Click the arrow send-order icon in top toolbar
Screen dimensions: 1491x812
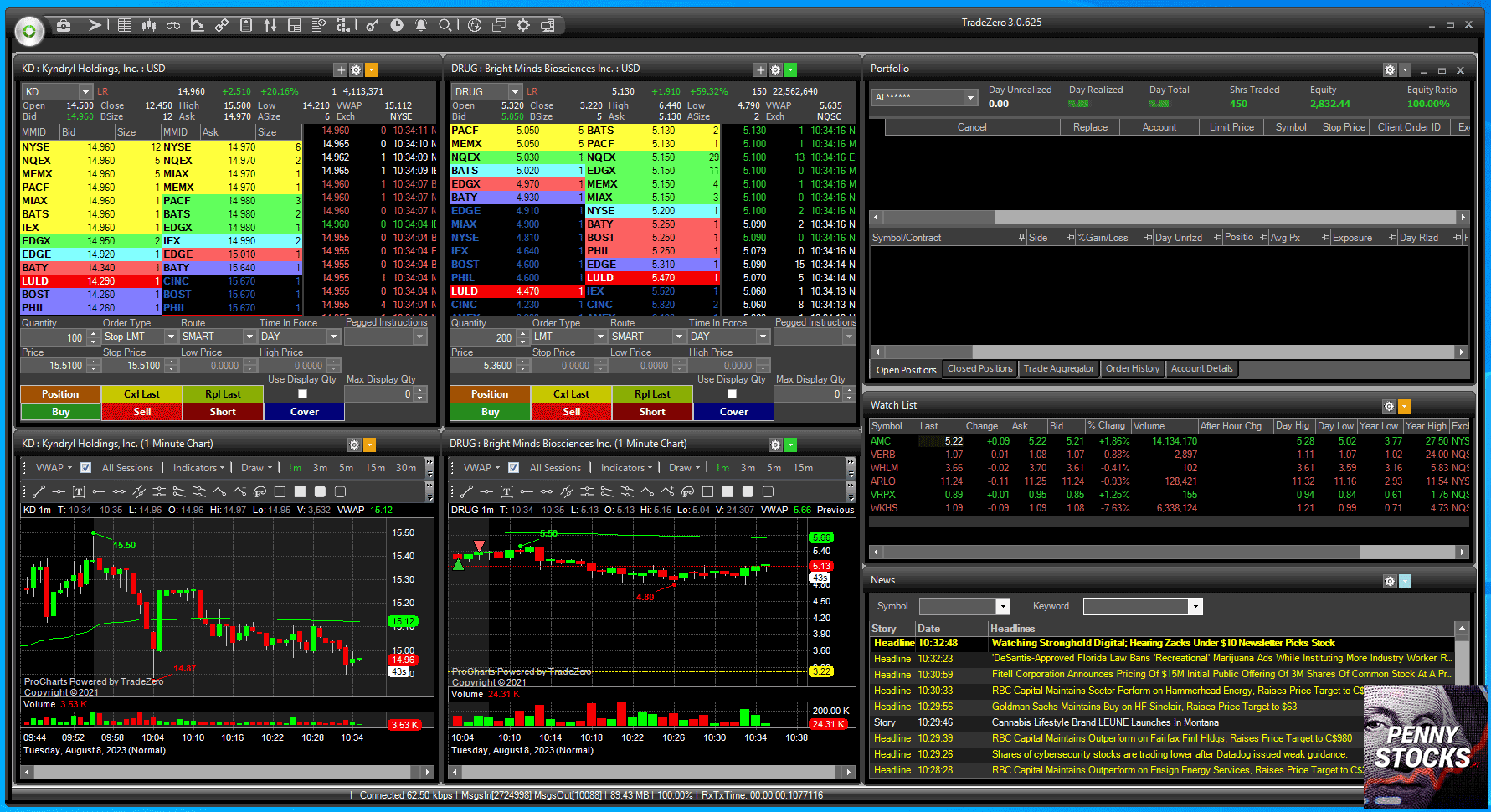click(95, 25)
